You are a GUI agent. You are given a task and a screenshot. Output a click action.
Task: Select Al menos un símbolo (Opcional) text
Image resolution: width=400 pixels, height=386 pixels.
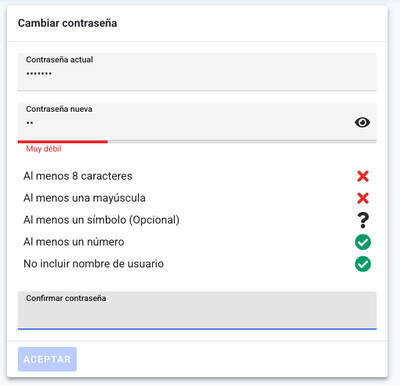click(101, 220)
